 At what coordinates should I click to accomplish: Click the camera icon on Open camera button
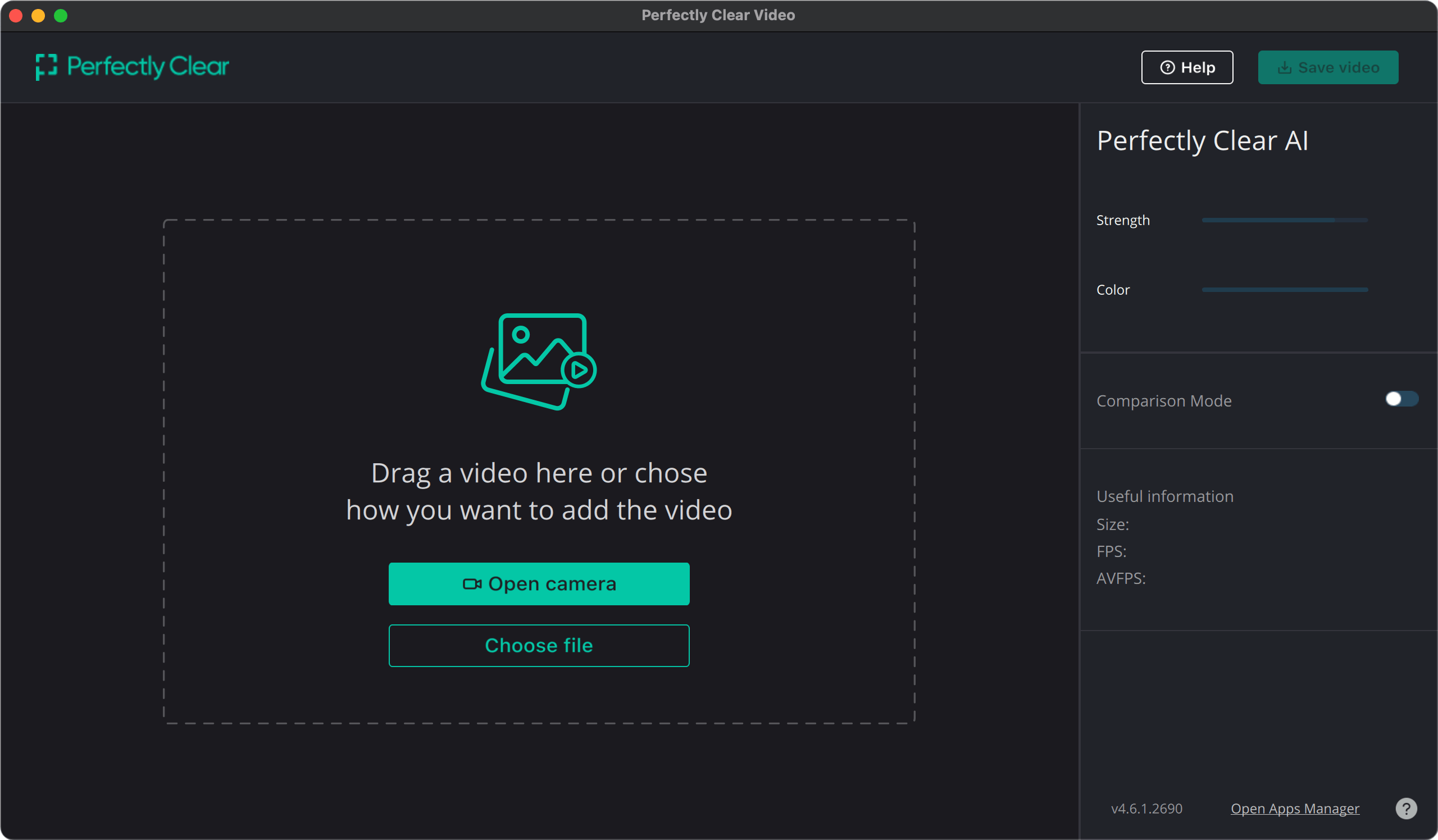pyautogui.click(x=471, y=584)
